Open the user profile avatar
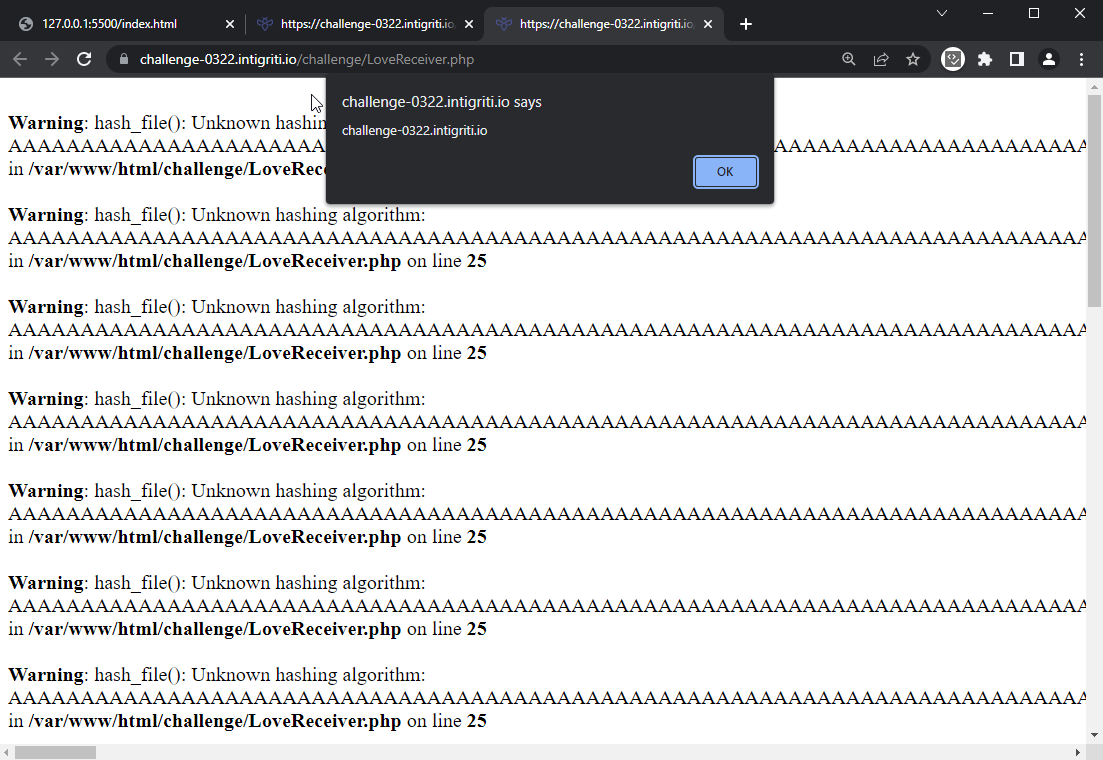The width and height of the screenshot is (1103, 760). 1048,59
